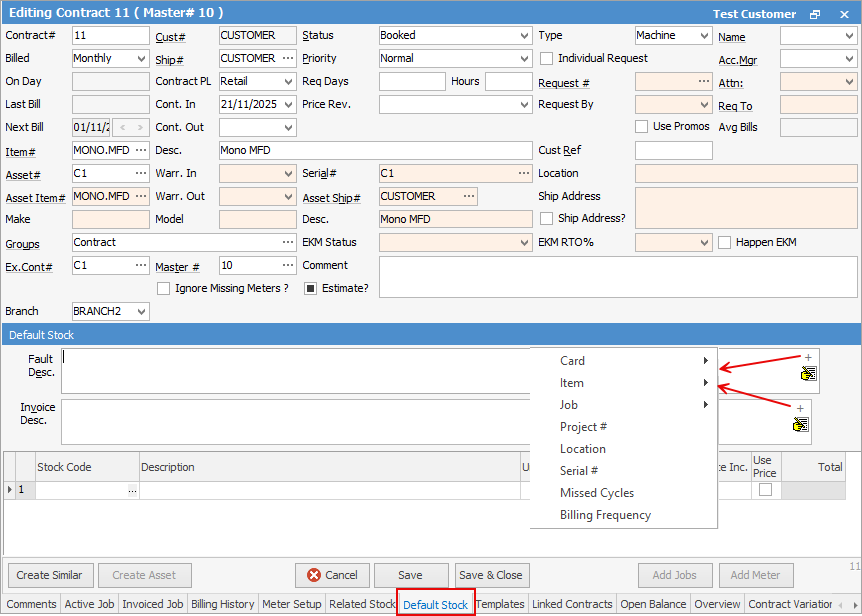
Task: Expand the Status dropdown showing Booked
Action: (x=524, y=36)
